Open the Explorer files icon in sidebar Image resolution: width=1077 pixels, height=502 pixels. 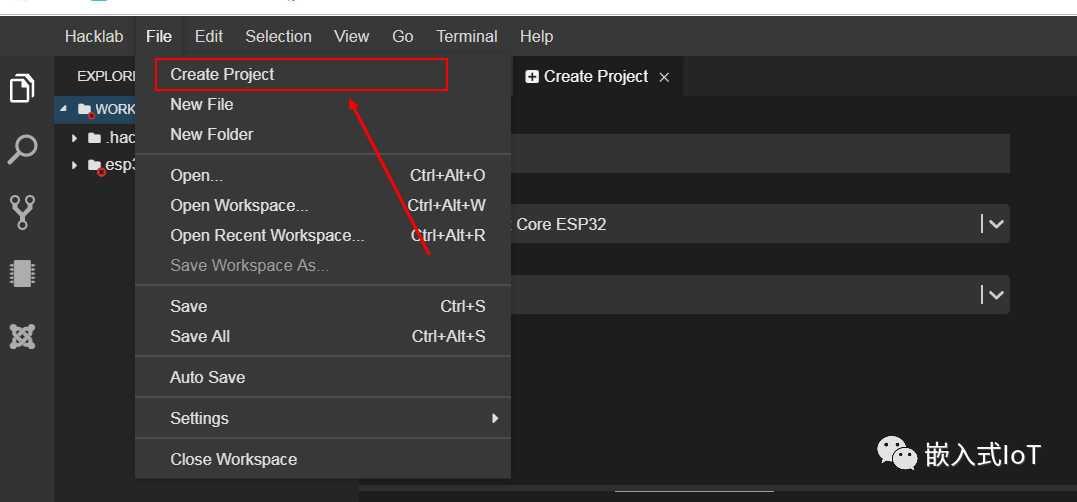coord(22,88)
